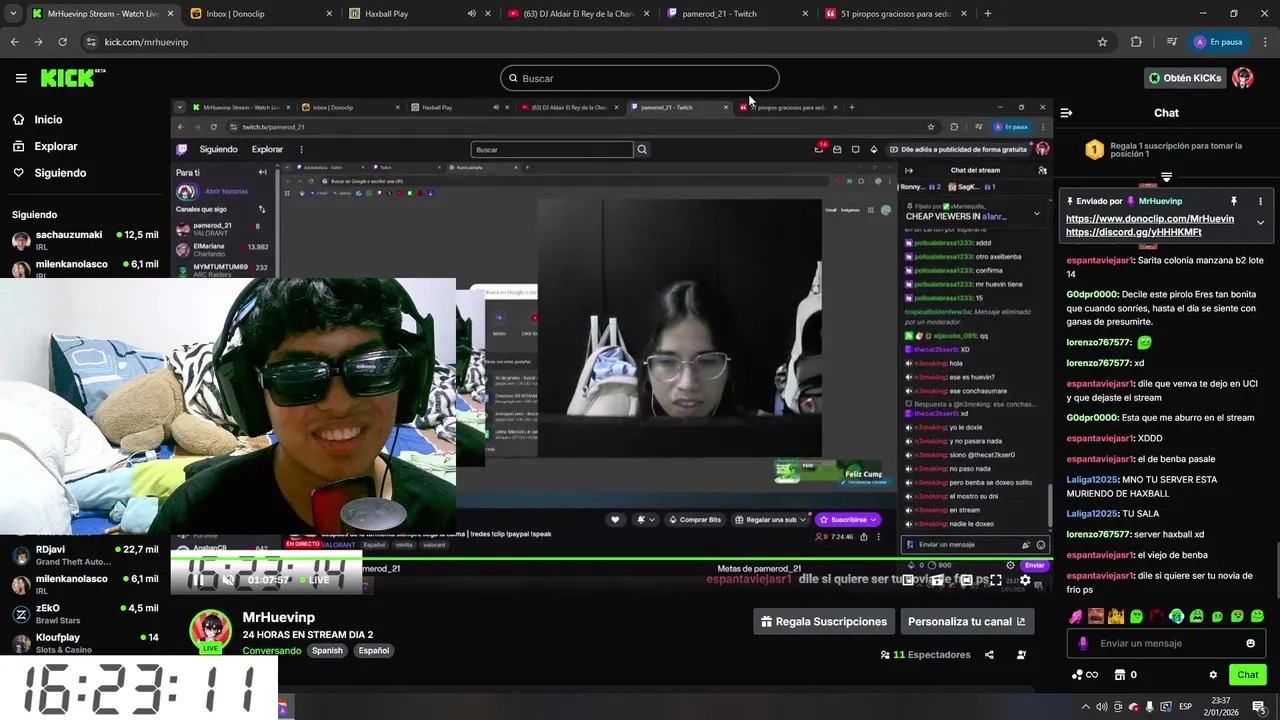Click the user icon beside share
Viewport: 1280px width, 720px height.
1021,655
